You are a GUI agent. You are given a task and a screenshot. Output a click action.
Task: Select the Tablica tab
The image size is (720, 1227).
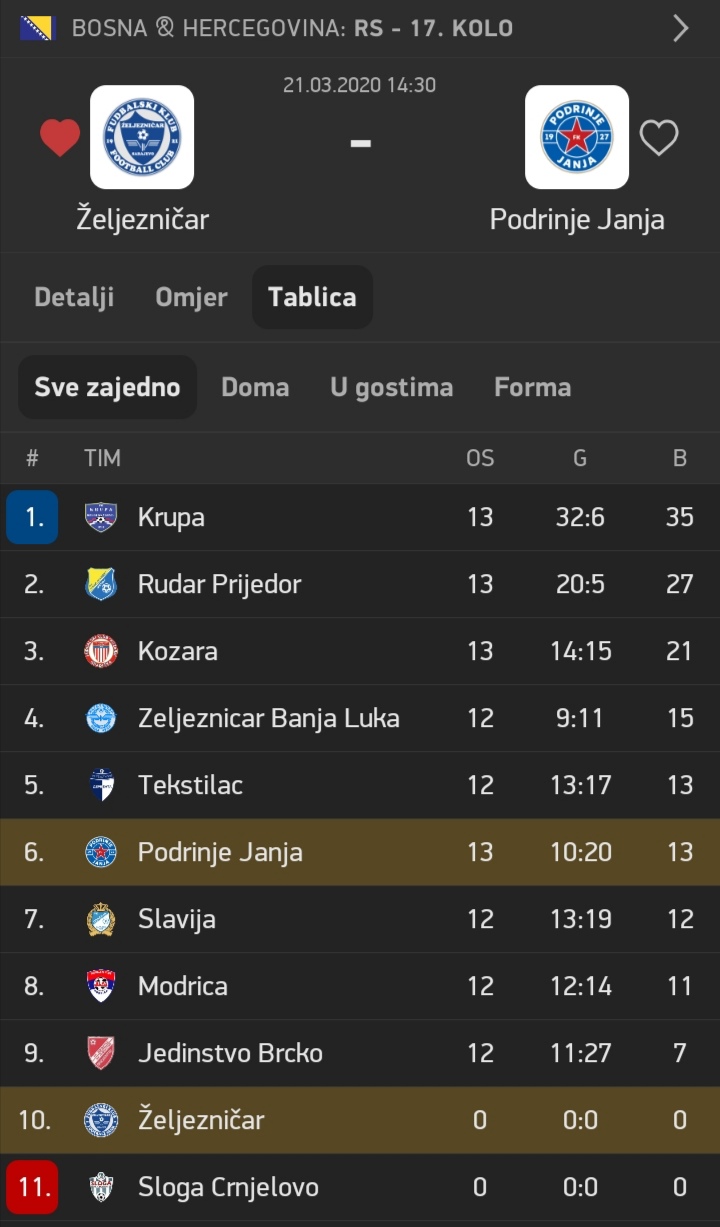[x=312, y=297]
